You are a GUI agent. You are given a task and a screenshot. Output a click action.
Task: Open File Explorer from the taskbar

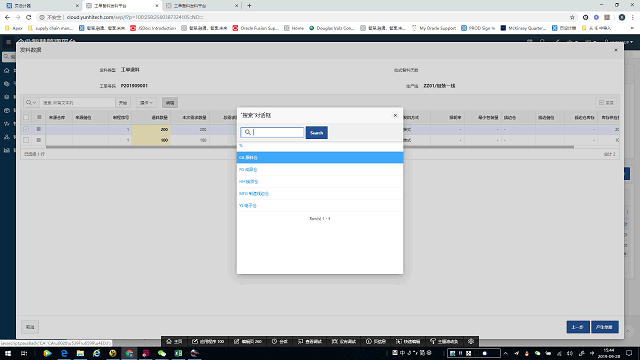[80, 353]
